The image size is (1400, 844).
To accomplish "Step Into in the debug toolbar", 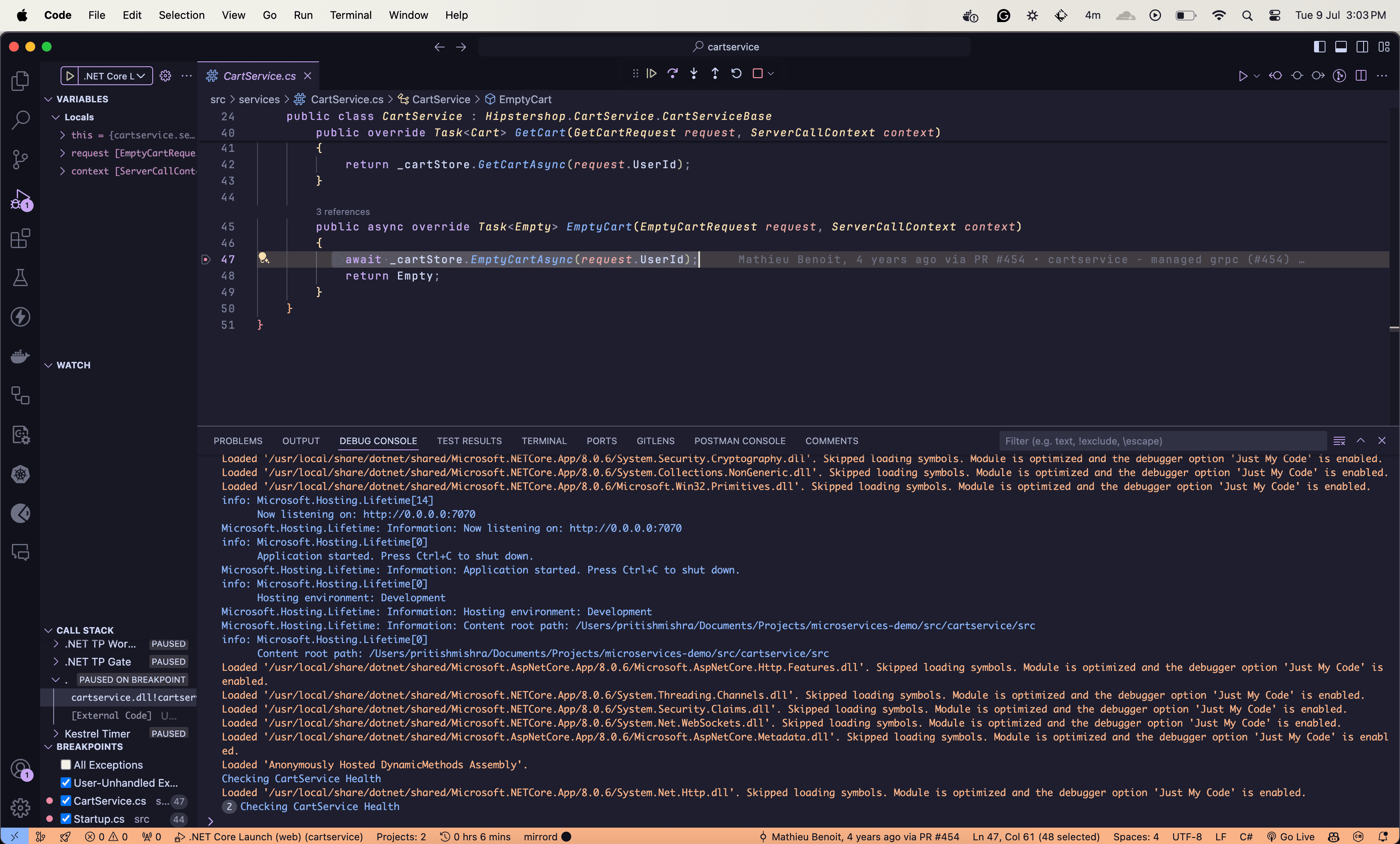I will point(694,74).
